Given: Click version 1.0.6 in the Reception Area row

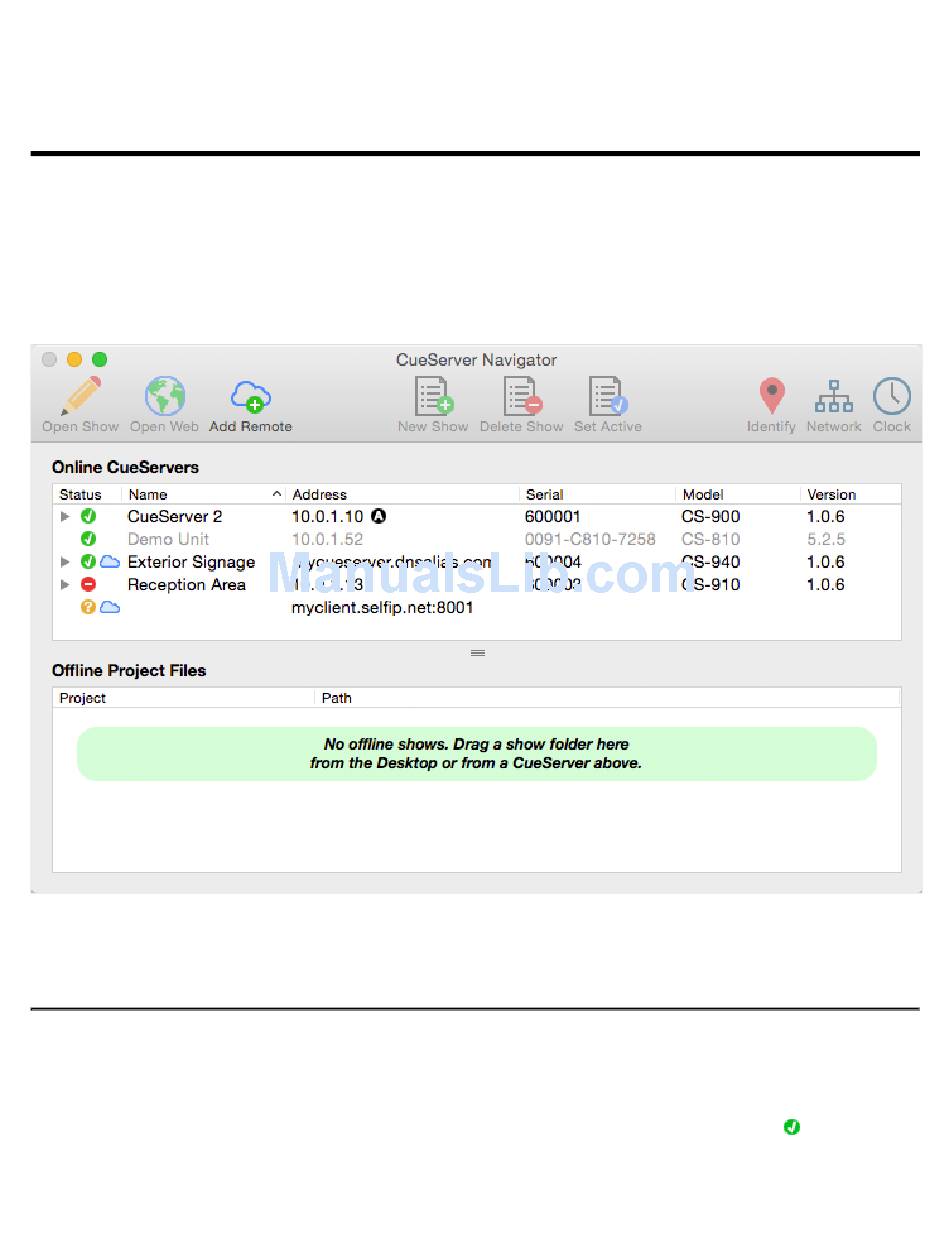Looking at the screenshot, I should click(x=826, y=585).
